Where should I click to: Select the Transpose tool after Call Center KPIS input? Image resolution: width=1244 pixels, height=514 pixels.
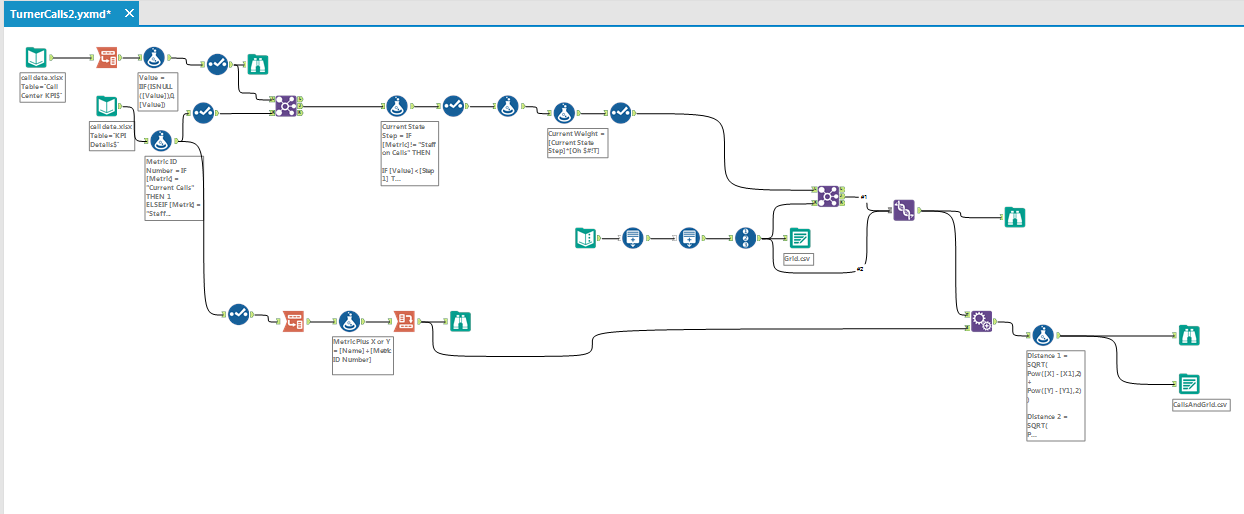108,58
